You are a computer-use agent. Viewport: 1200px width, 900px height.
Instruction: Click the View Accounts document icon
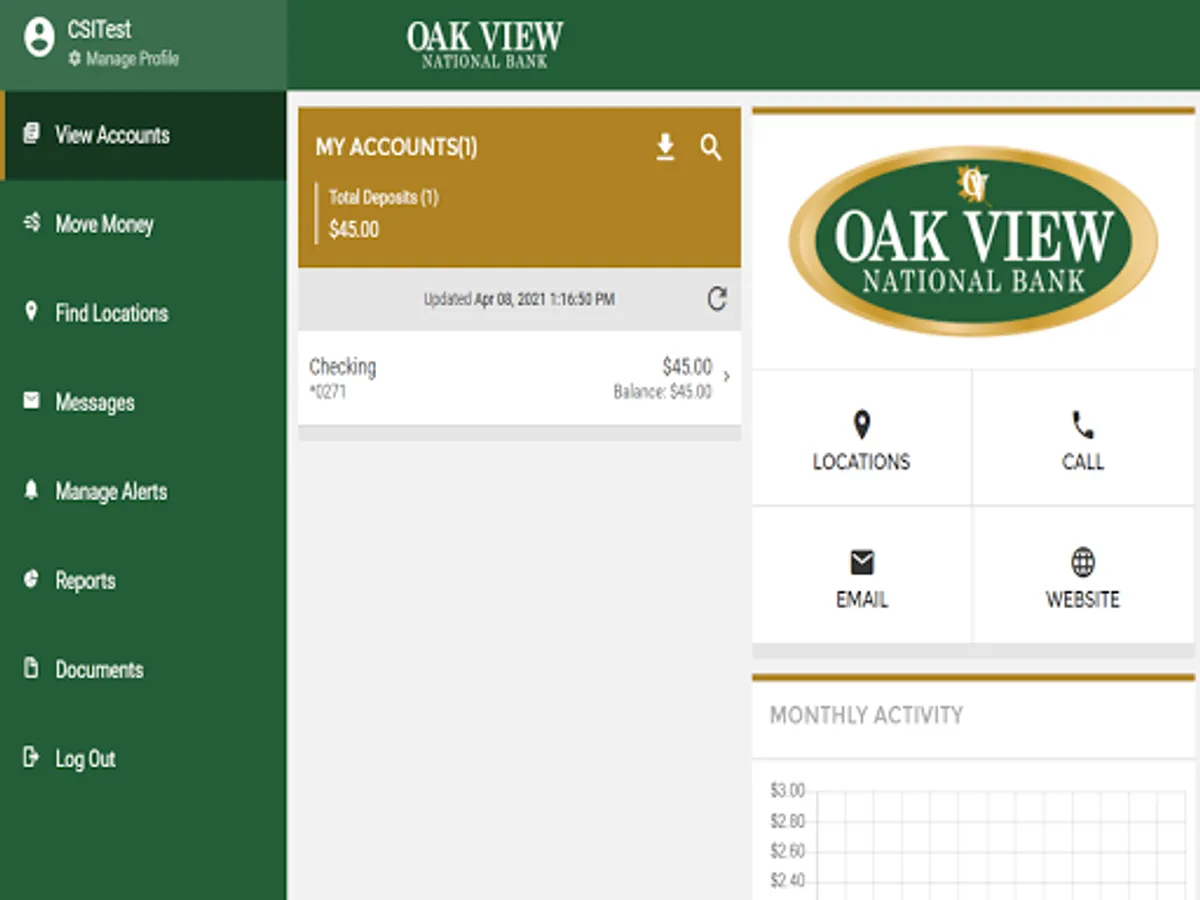[32, 133]
